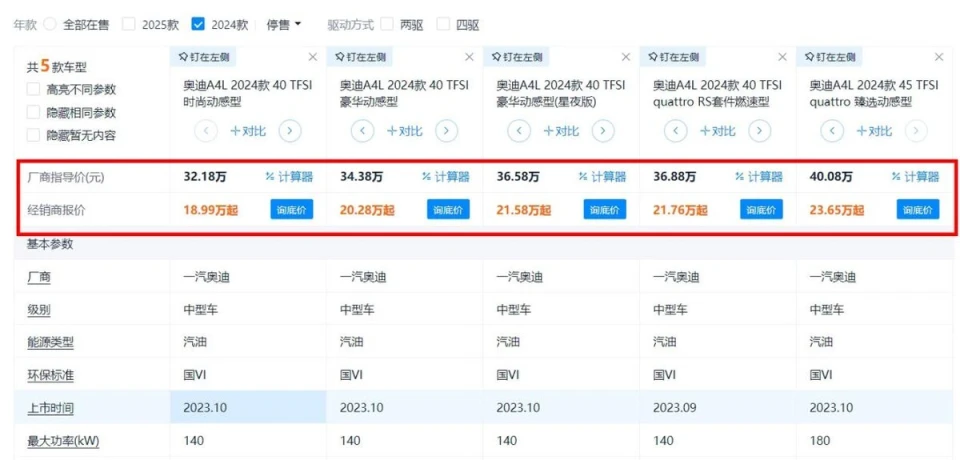The image size is (960, 460).
Task: Click 询底价 for the 21.58万起 model
Action: (x=605, y=210)
